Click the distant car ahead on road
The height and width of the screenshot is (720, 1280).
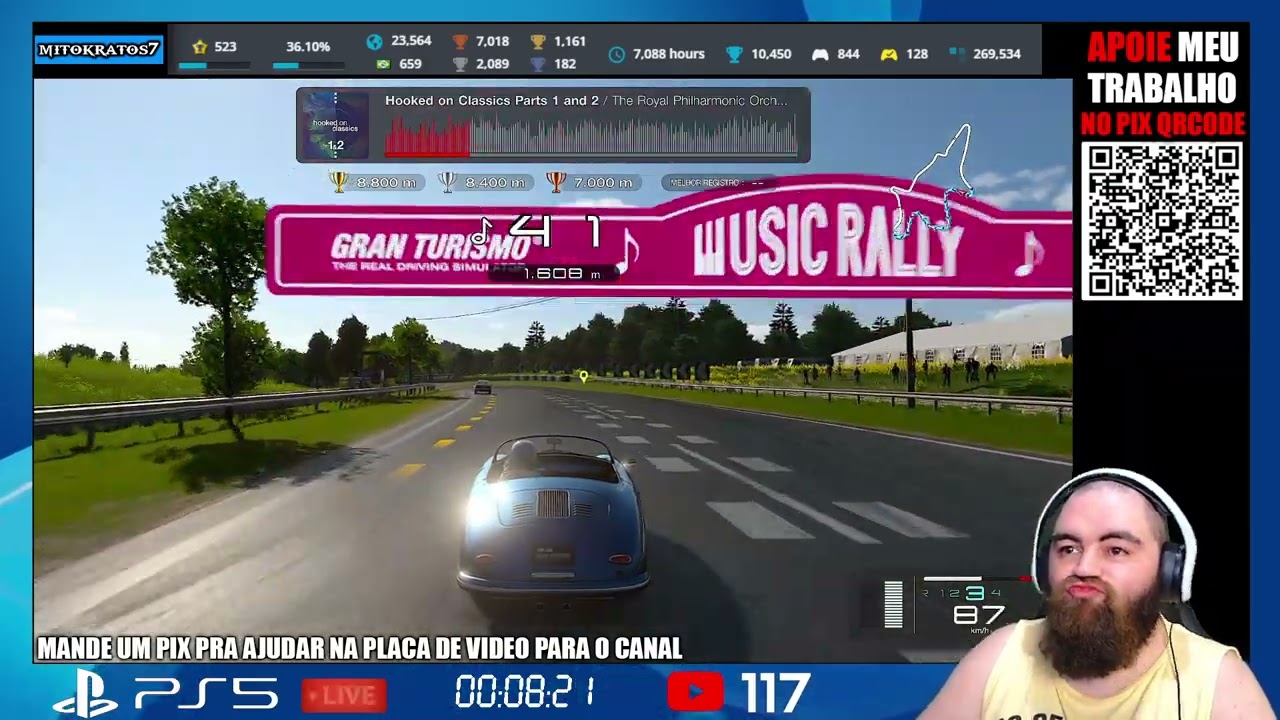tap(483, 387)
